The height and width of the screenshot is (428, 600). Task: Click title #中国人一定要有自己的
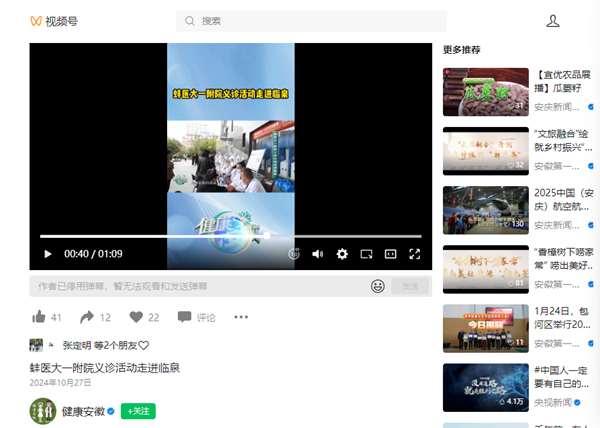coord(562,377)
